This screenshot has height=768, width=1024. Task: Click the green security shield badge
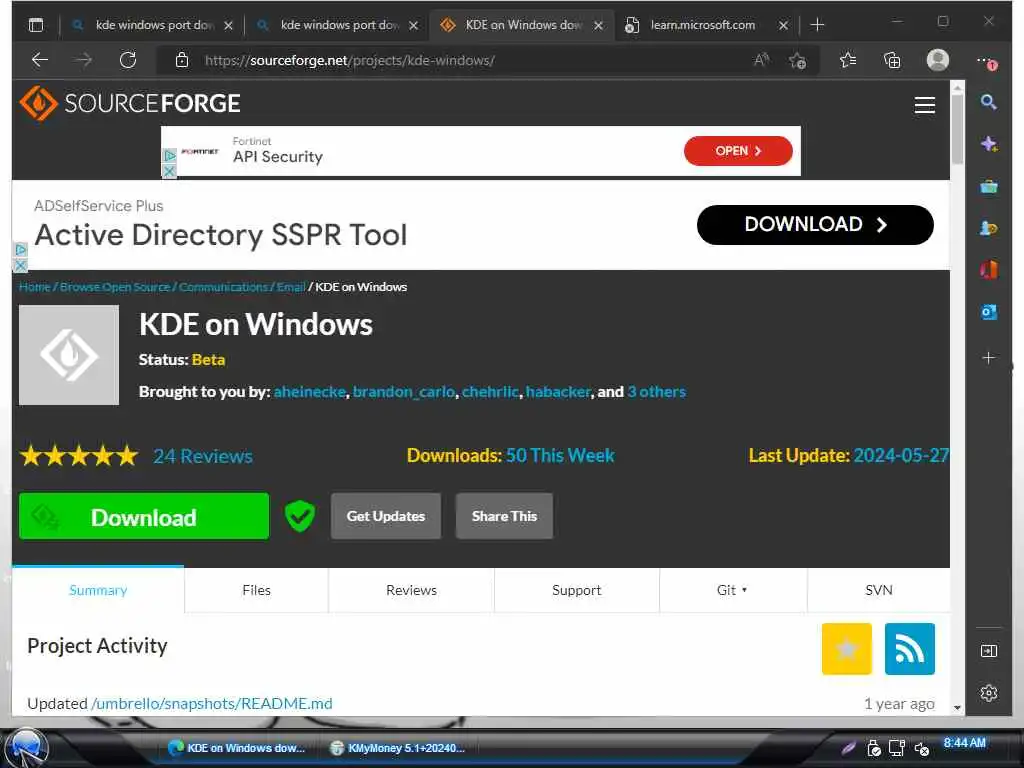300,516
